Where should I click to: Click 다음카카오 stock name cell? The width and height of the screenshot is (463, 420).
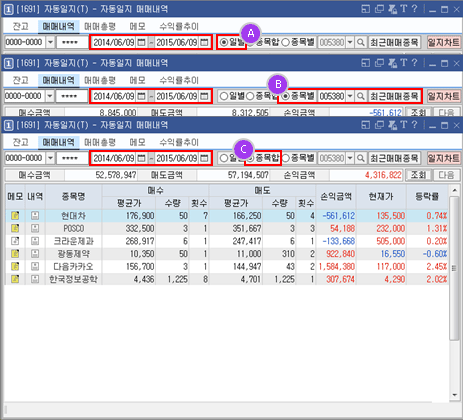tap(73, 267)
